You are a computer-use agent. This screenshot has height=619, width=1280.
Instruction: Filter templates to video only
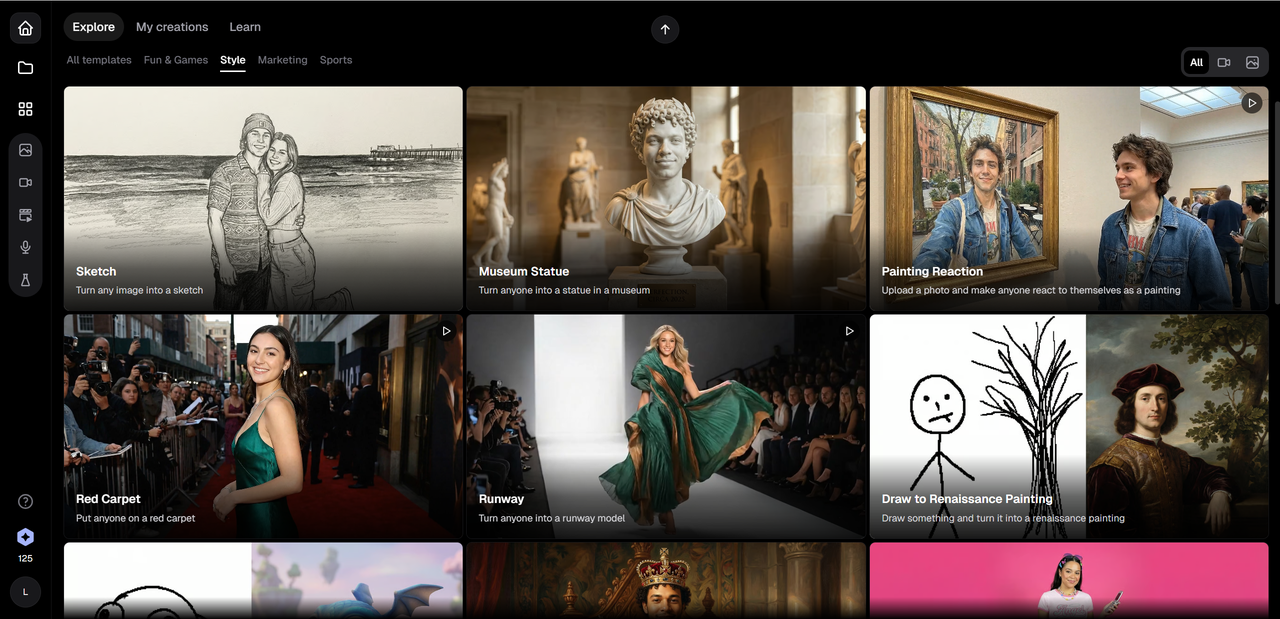click(x=1224, y=62)
